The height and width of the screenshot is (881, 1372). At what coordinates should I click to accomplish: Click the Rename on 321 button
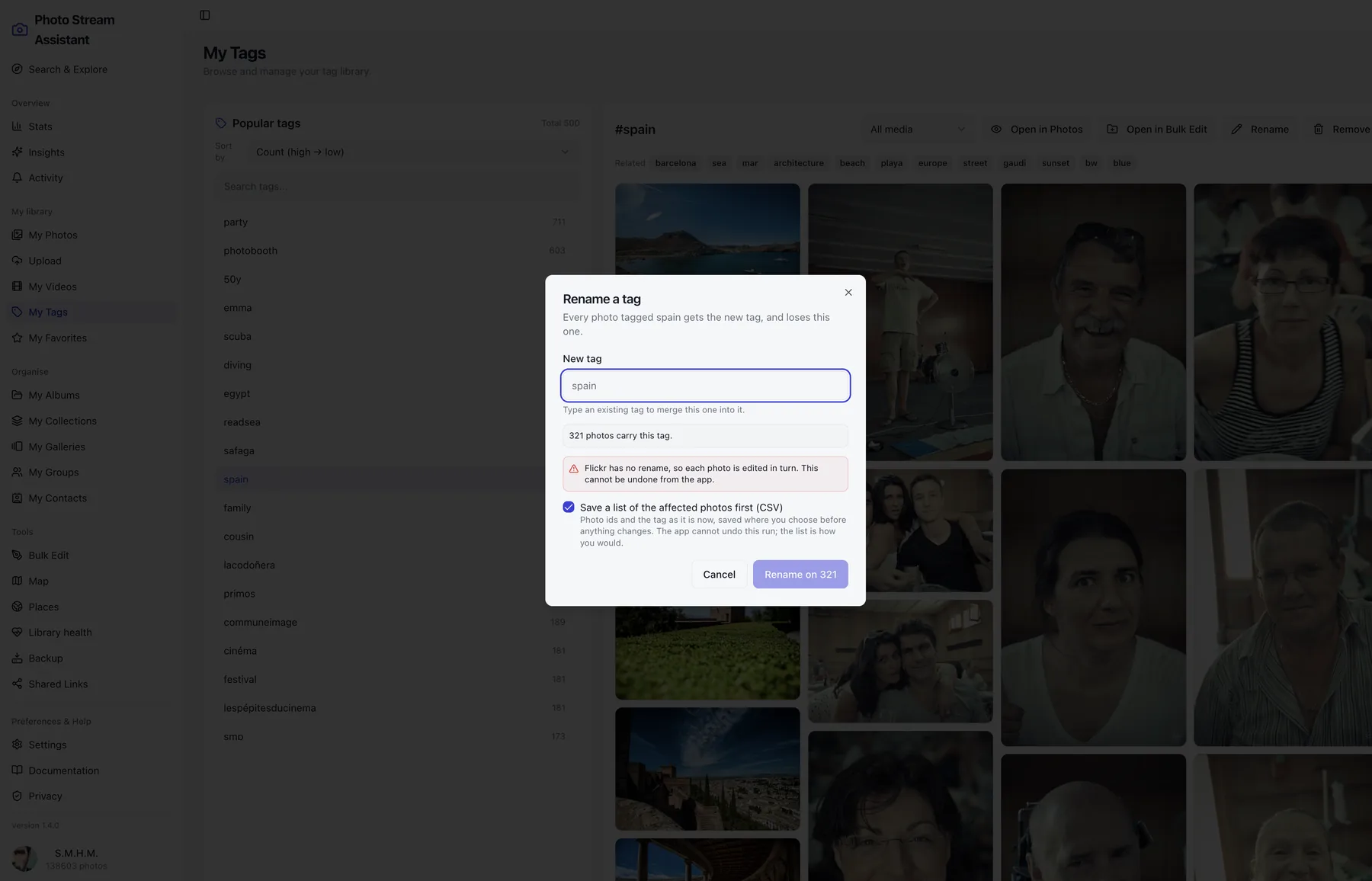[x=800, y=575]
